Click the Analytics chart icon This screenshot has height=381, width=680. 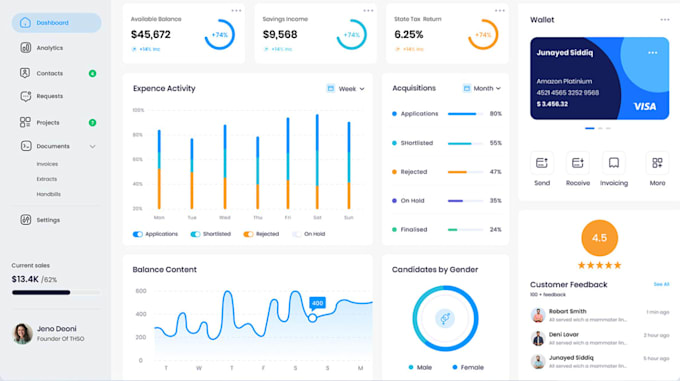click(x=25, y=48)
